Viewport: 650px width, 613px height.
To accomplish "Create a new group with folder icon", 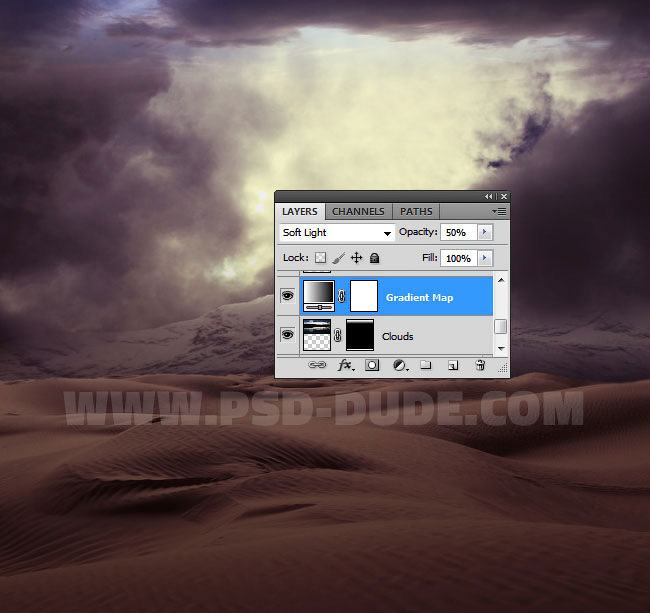I will tap(426, 365).
